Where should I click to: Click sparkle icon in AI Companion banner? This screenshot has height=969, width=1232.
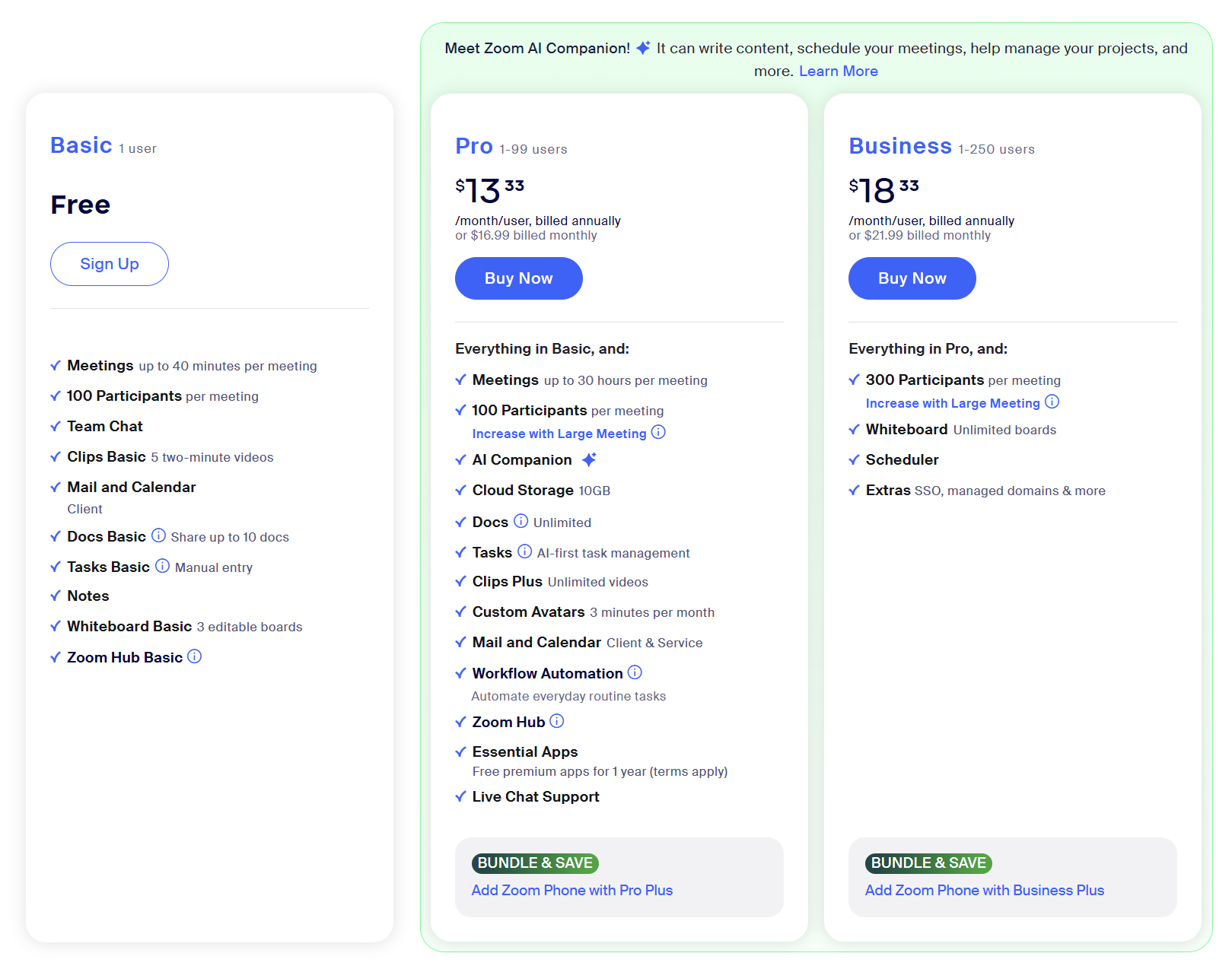tap(643, 48)
